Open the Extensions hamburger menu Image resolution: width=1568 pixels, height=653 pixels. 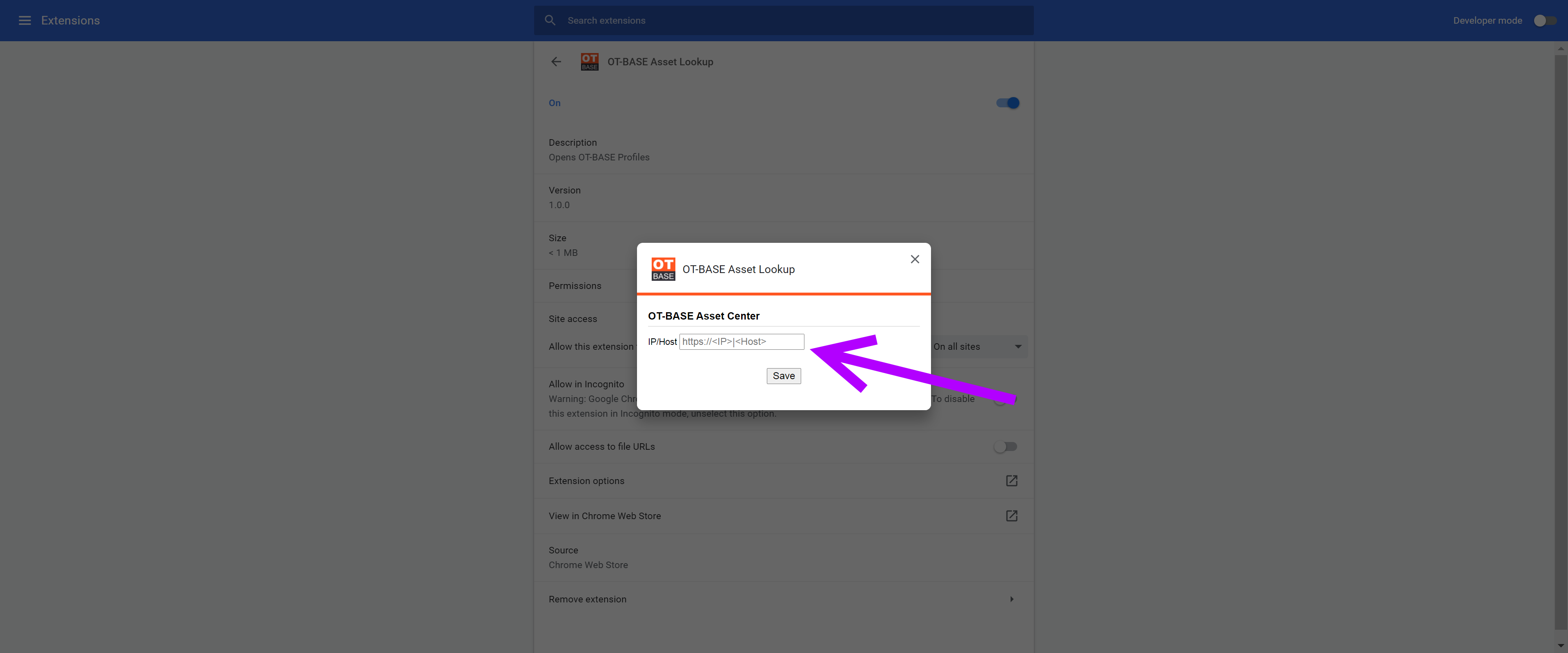24,21
